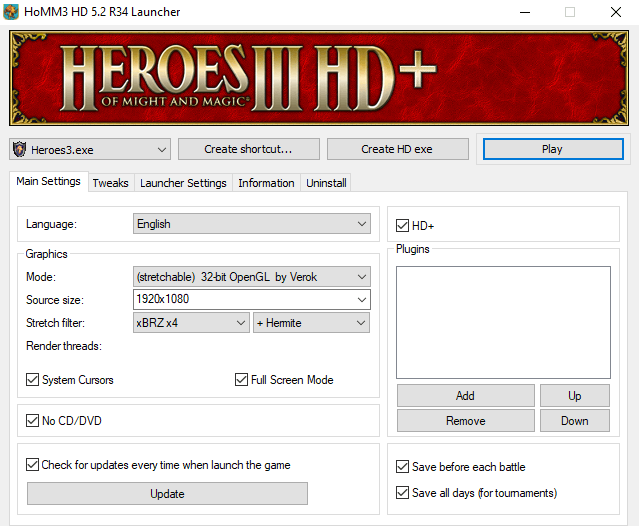Switch to the Information tab
Image resolution: width=639 pixels, height=526 pixels.
266,183
